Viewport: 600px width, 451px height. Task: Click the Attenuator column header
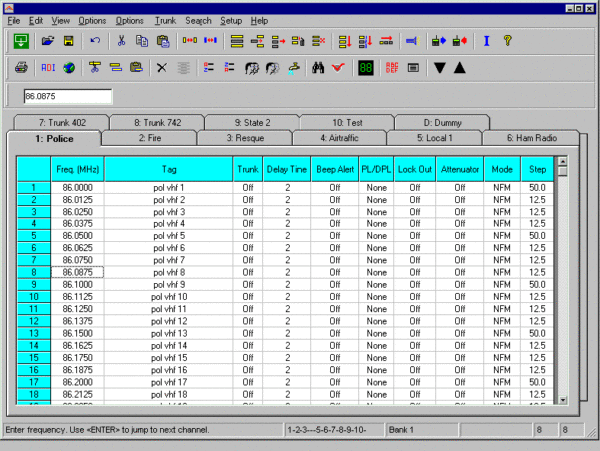coord(460,169)
